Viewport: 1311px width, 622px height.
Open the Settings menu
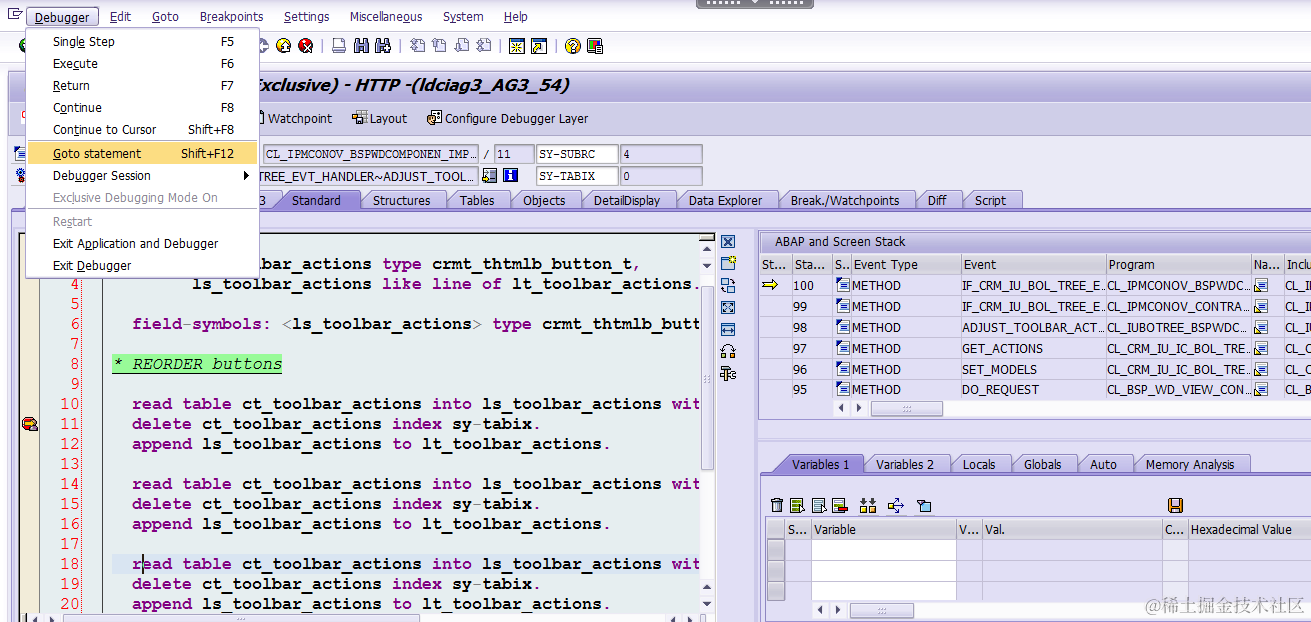306,17
